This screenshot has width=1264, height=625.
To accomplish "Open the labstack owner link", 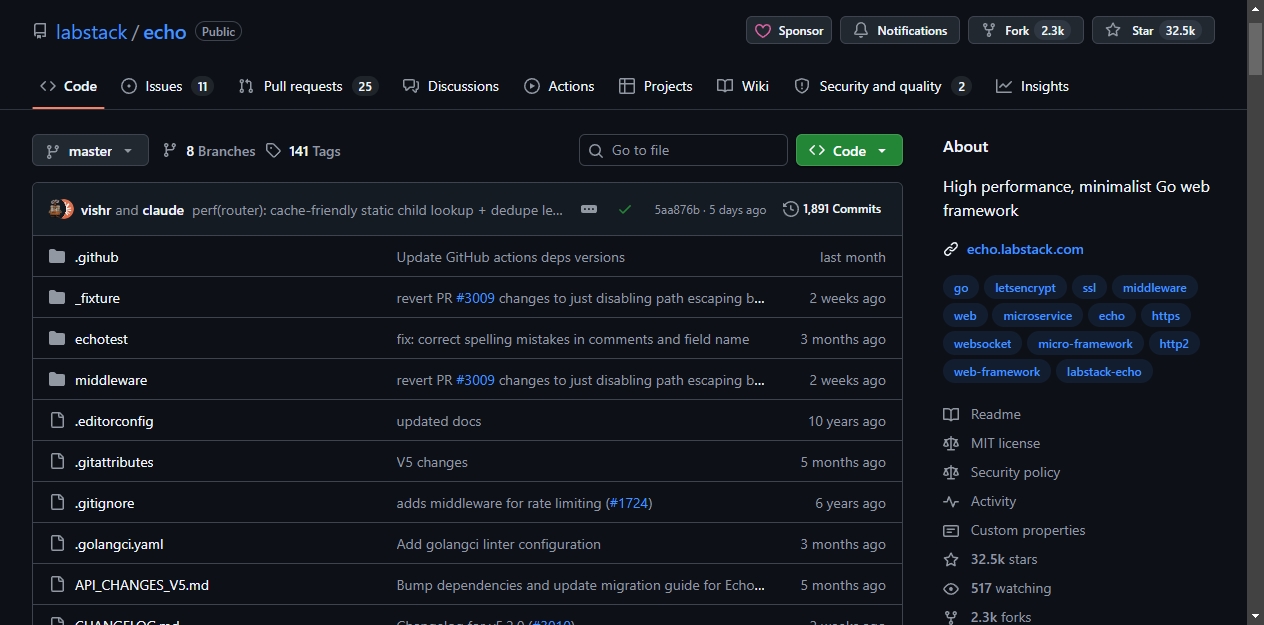I will pos(92,32).
